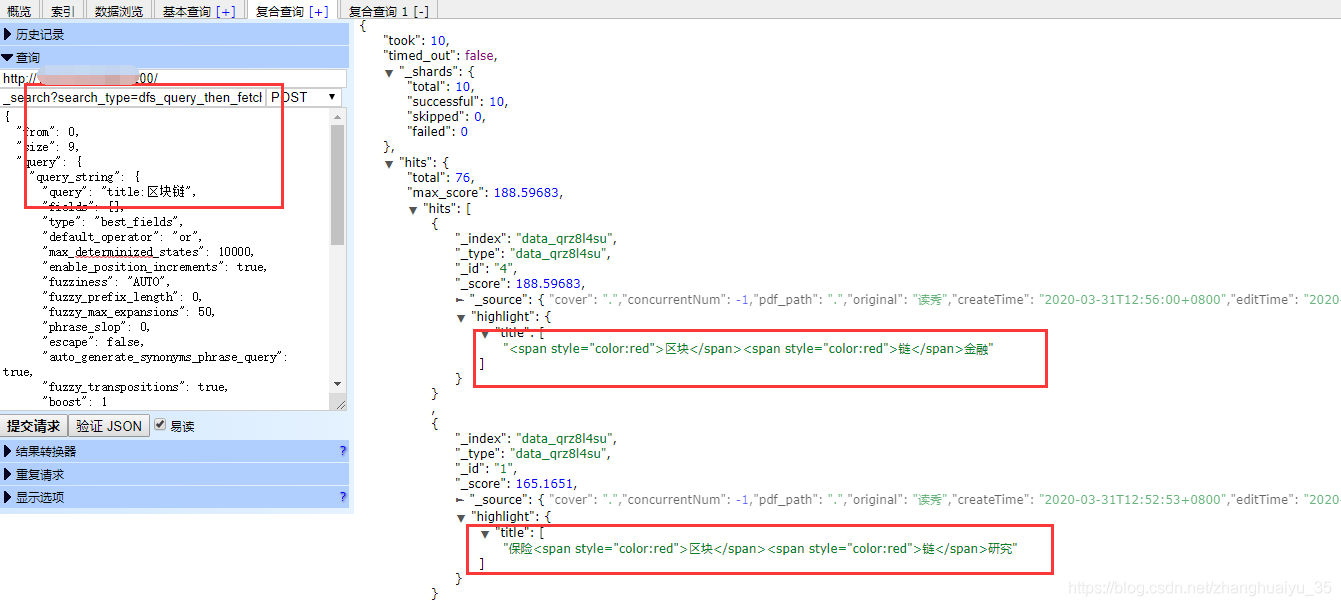Image resolution: width=1341 pixels, height=606 pixels.
Task: Switch to the 基本查询 tab
Action: tap(187, 11)
